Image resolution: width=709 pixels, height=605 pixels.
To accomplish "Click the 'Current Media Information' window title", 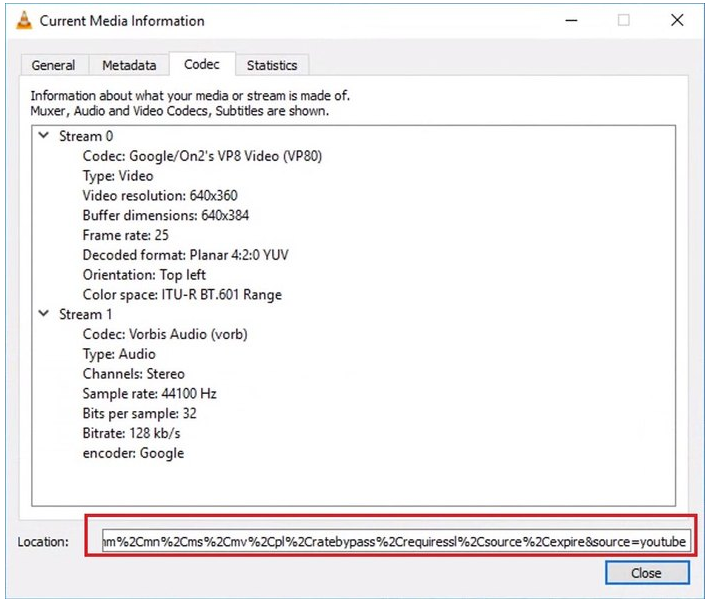I will (x=122, y=21).
